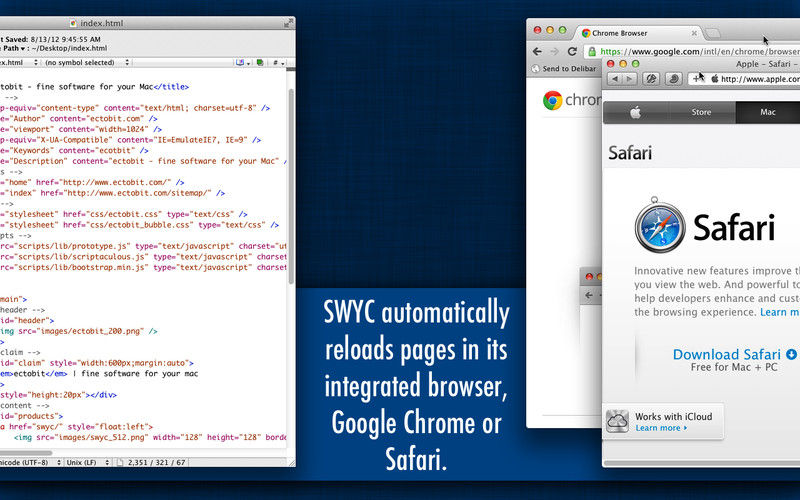The image size is (800, 500).
Task: Click the editor horizontal scrollbar thumb
Action: click(26, 453)
